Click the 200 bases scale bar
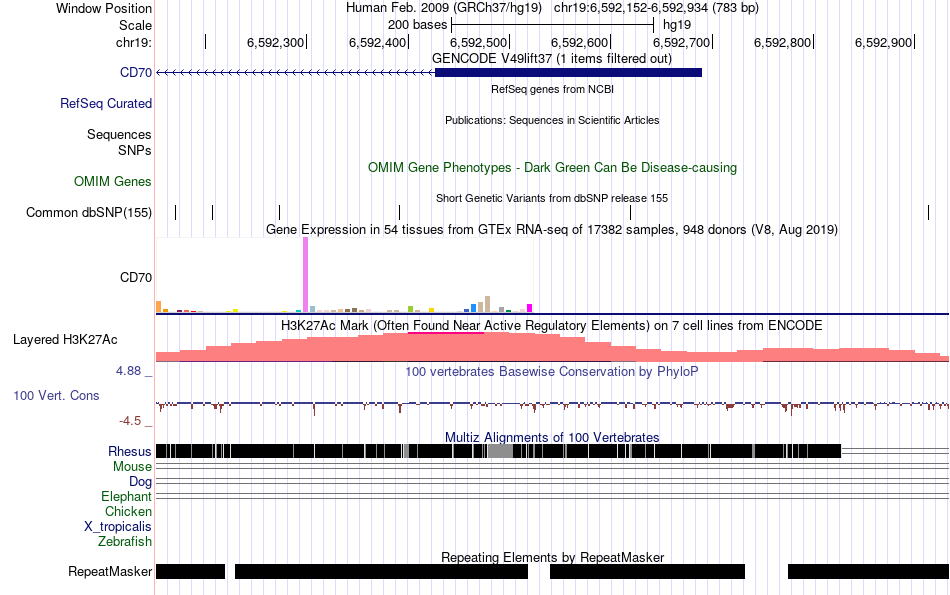This screenshot has height=595, width=950. (553, 25)
